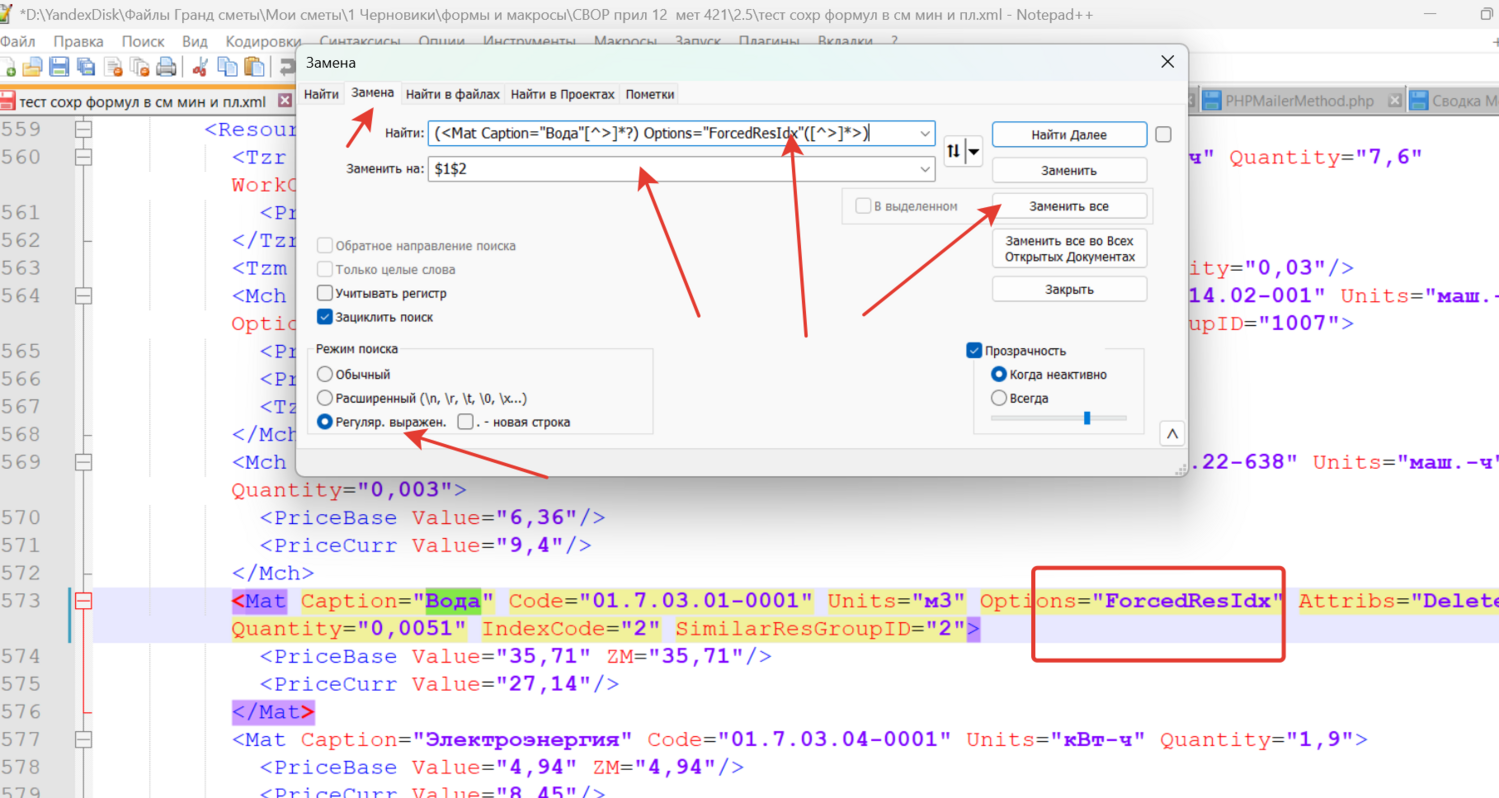Click the Paste clipboard toolbar icon

[254, 67]
